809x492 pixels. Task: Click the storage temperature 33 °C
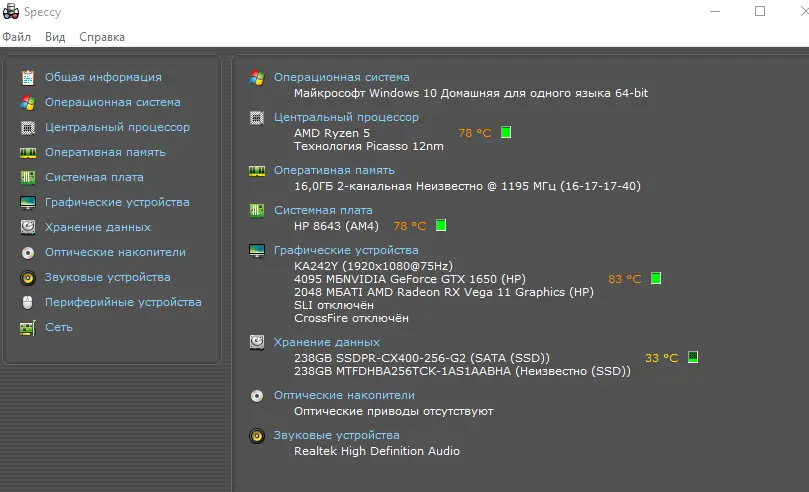(x=661, y=358)
